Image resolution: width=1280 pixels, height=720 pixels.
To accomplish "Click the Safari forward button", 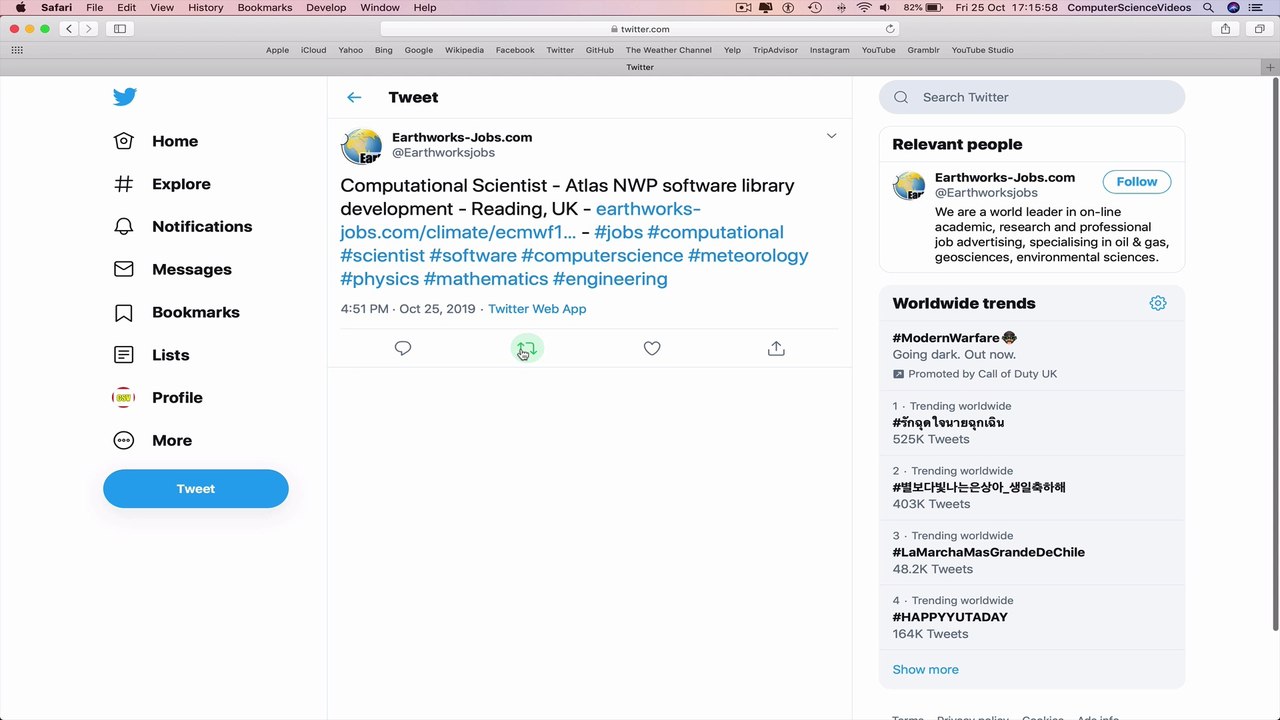I will coord(88,29).
